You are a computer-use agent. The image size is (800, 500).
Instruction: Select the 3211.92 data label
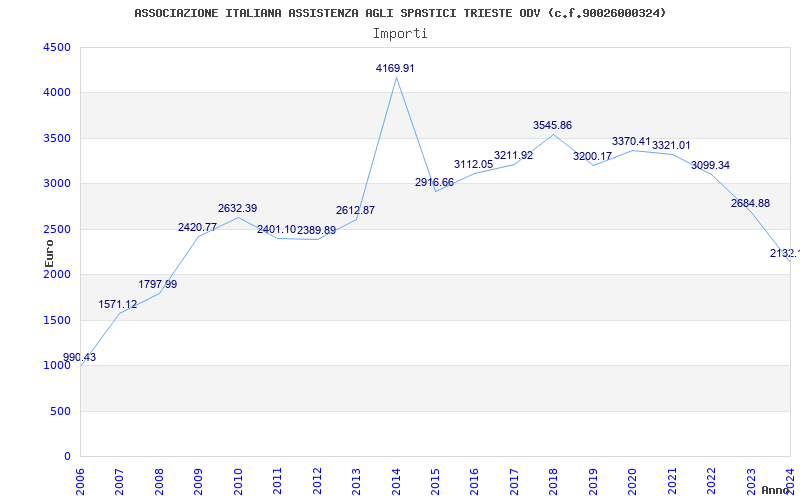(x=513, y=156)
